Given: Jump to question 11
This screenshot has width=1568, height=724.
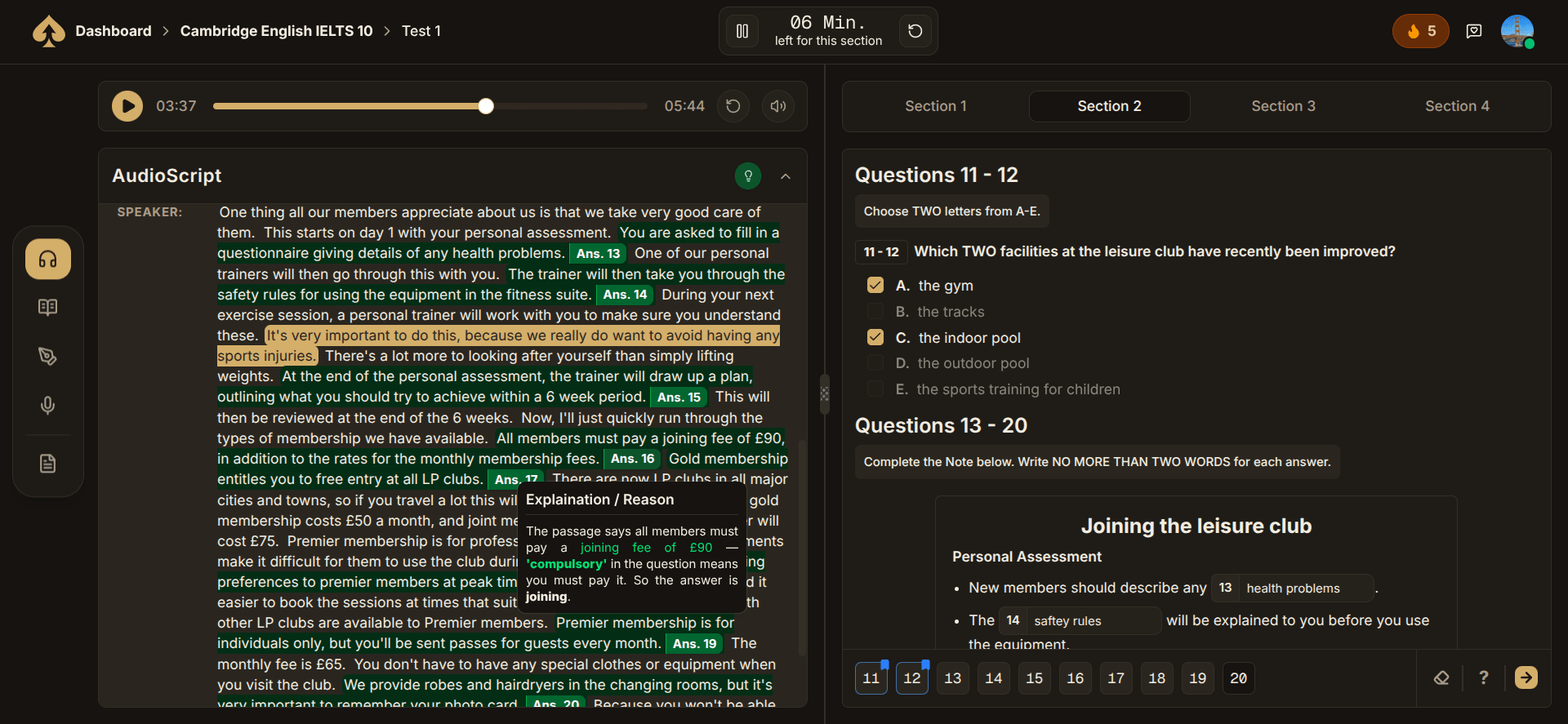Looking at the screenshot, I should [871, 677].
